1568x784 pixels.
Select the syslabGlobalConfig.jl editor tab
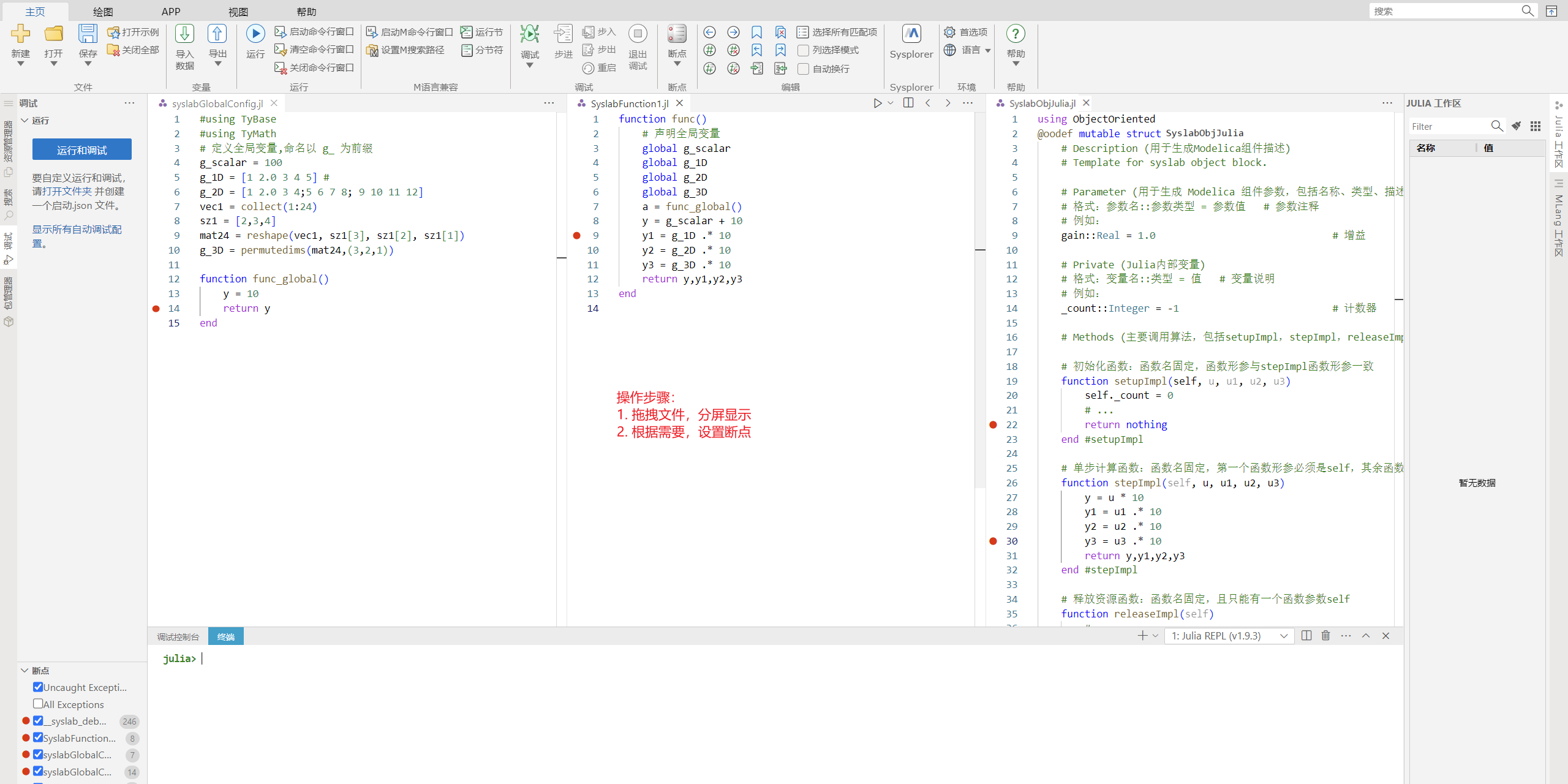click(x=217, y=104)
